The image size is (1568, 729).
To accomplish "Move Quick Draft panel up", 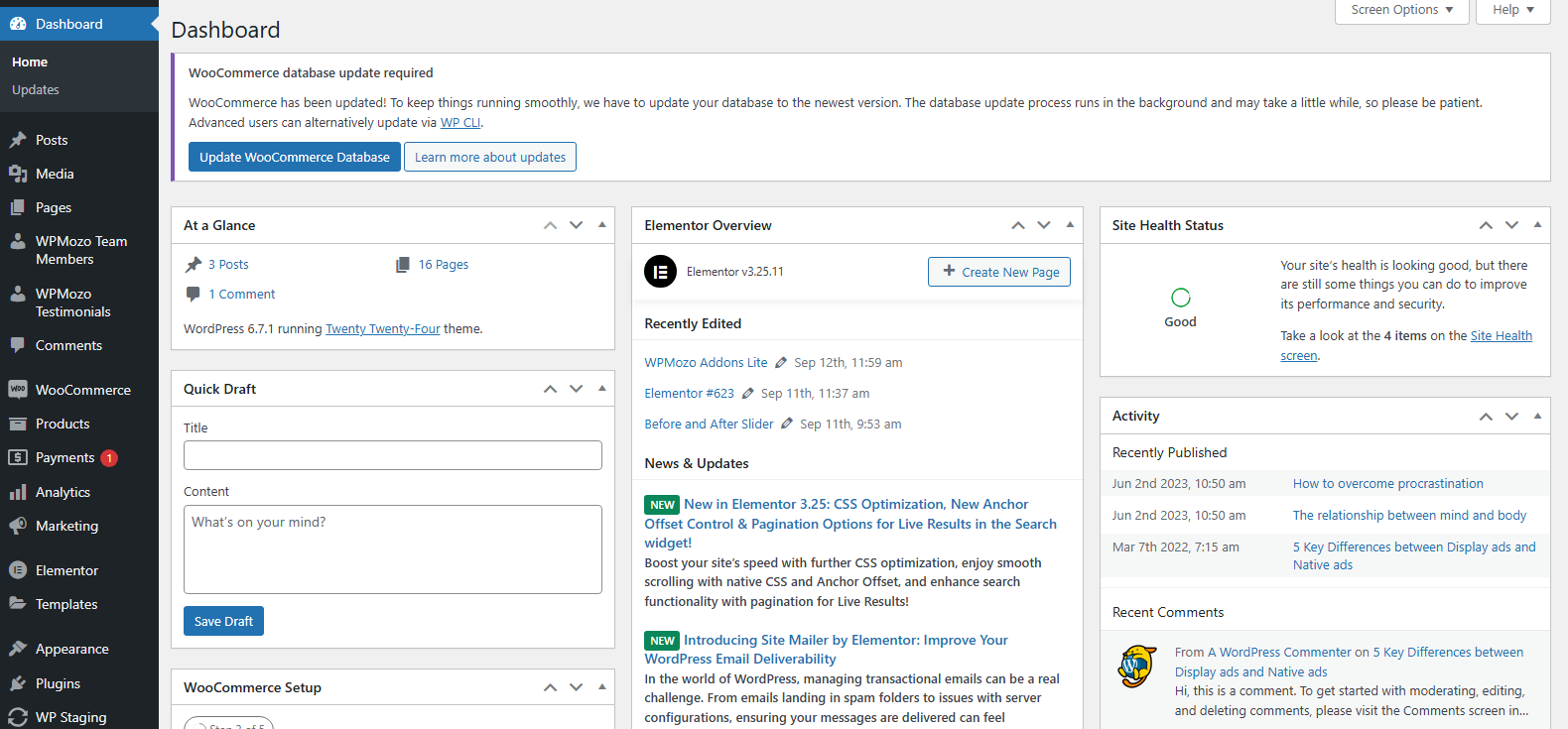I will [x=551, y=389].
